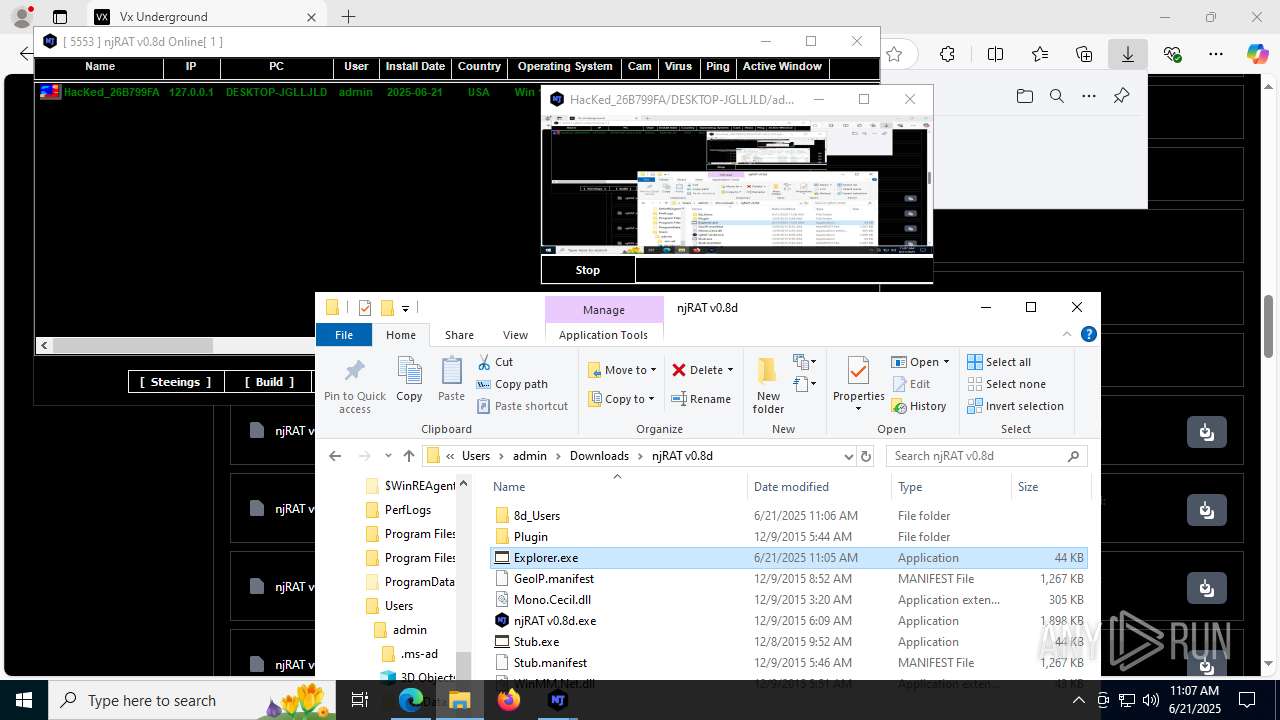Open Edge Extensions puzzle icon
The width and height of the screenshot is (1280, 720).
tap(947, 55)
